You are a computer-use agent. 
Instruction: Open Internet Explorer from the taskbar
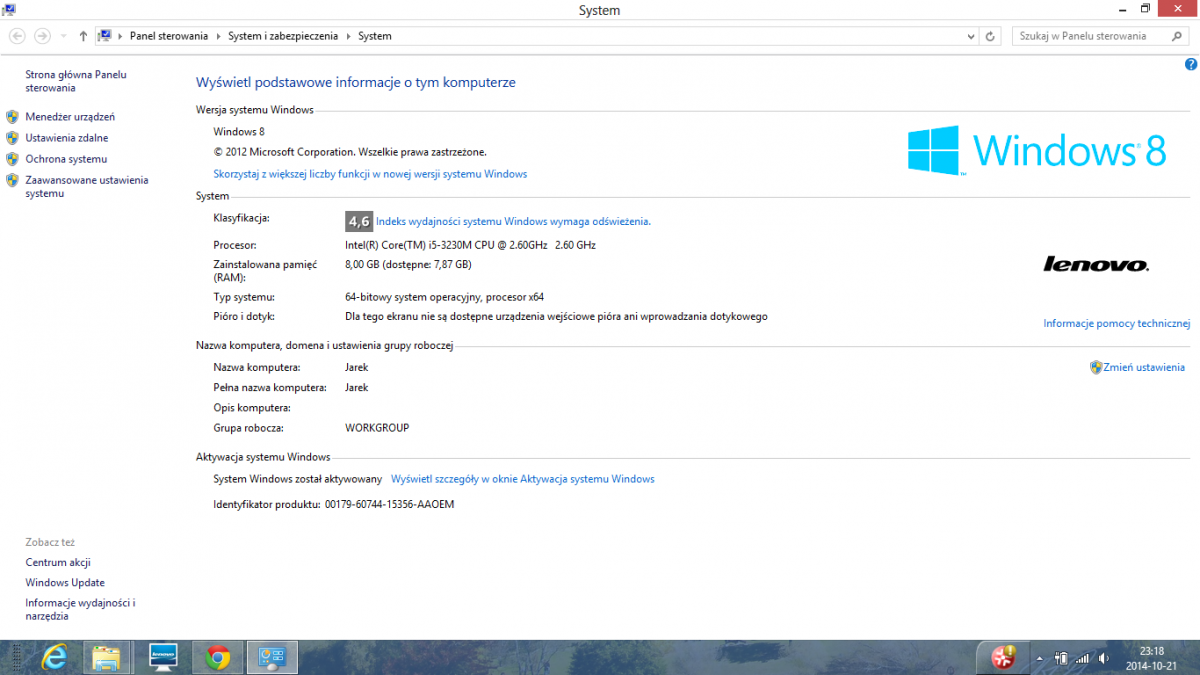click(x=54, y=657)
